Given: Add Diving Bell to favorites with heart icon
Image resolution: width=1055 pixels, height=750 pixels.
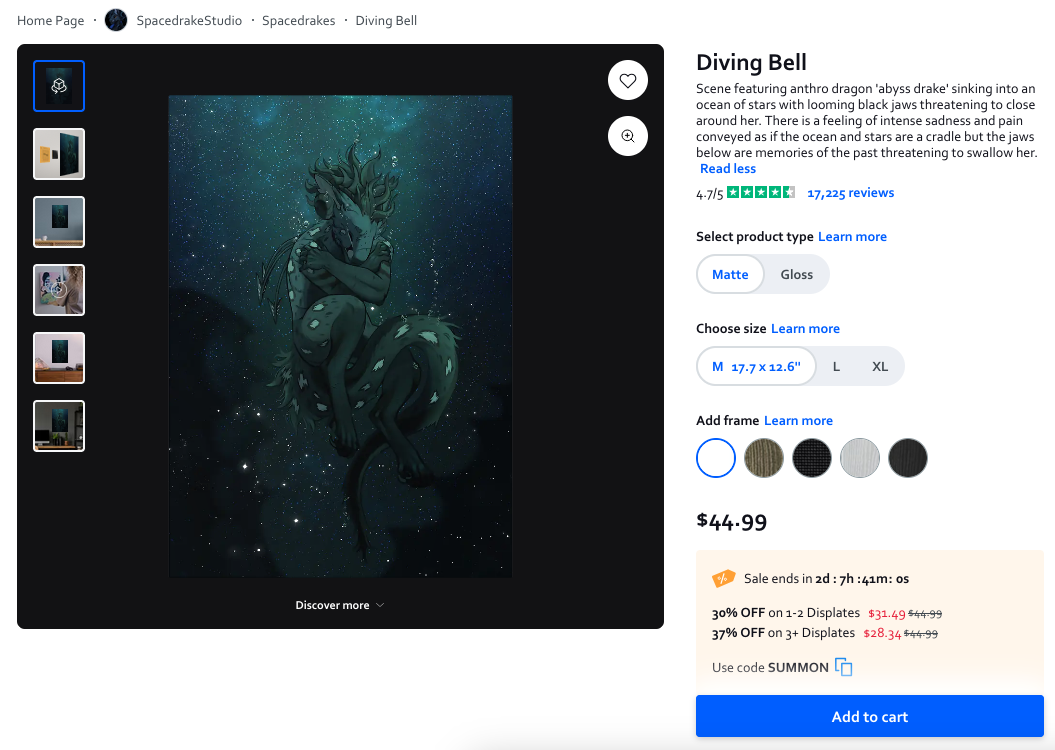Looking at the screenshot, I should coord(628,81).
